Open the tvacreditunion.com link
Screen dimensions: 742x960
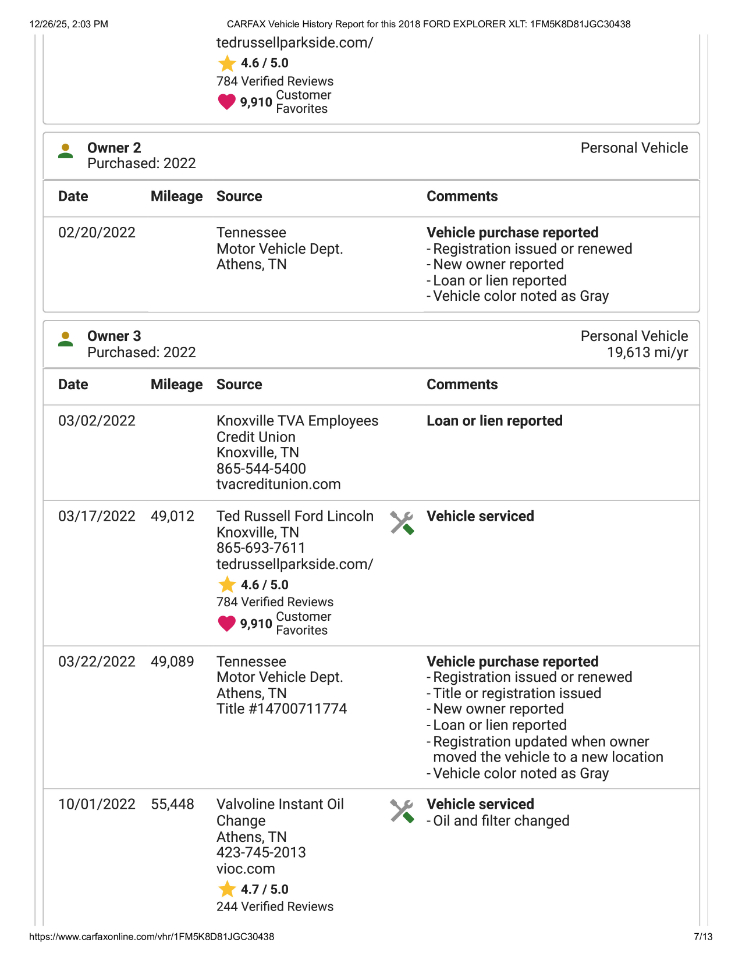[278, 485]
